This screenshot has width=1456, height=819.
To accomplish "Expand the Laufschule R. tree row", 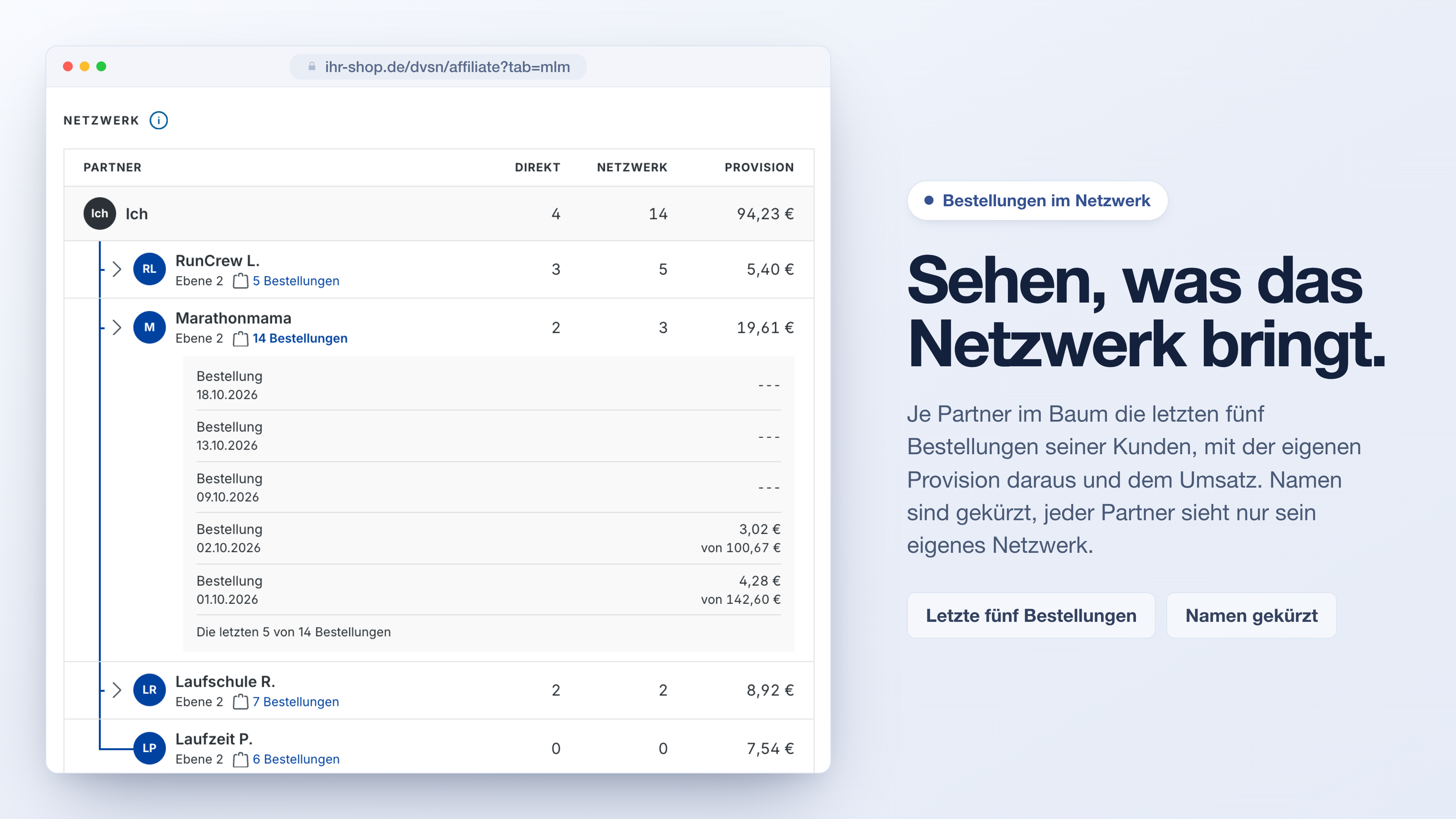I will click(x=117, y=690).
